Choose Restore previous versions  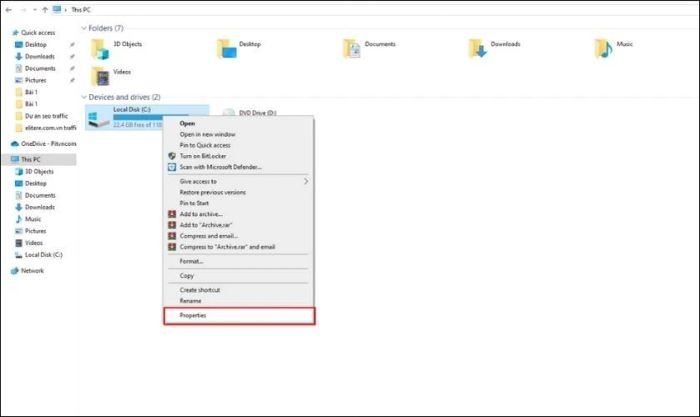pos(238,192)
